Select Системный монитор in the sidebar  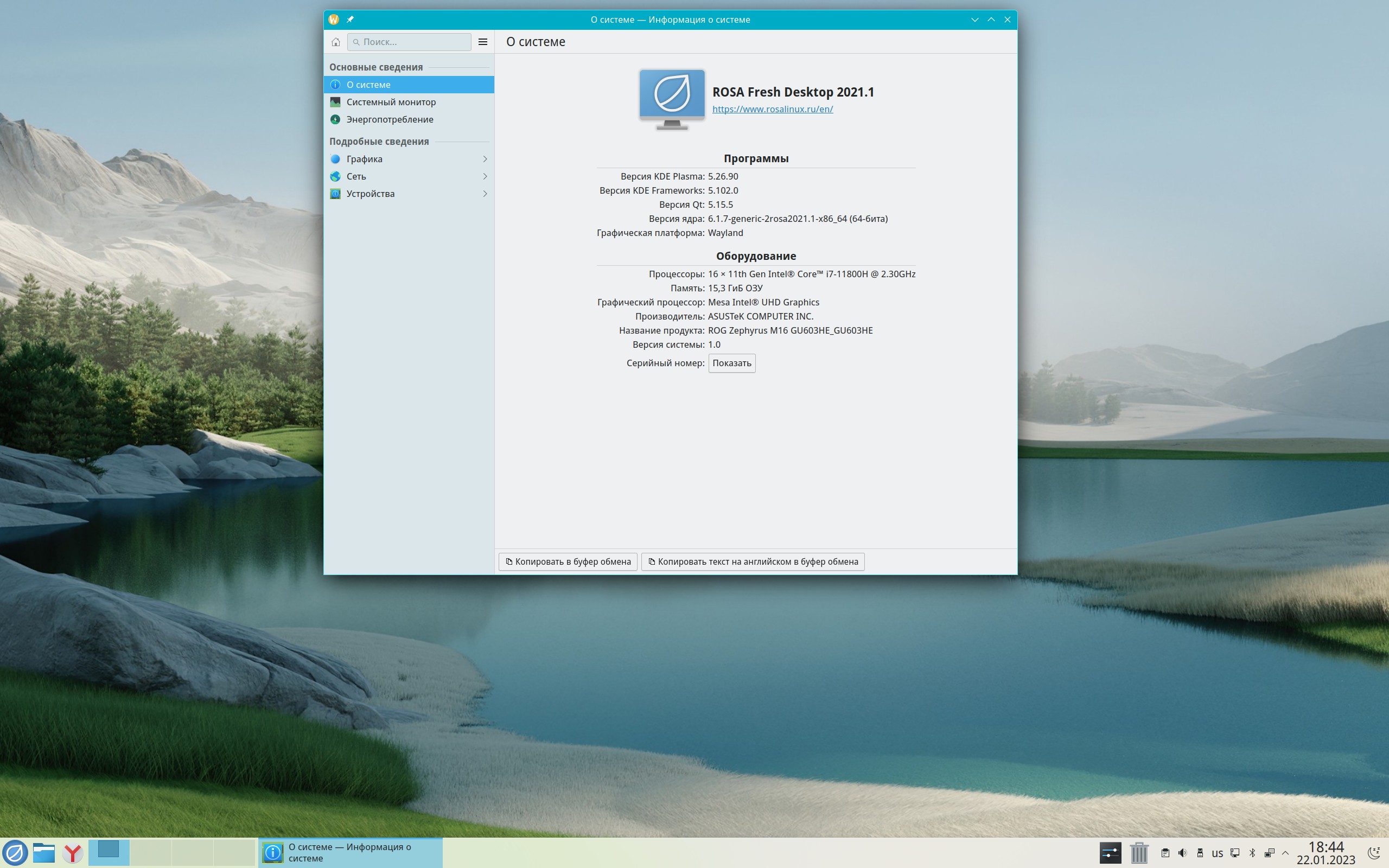pos(391,102)
